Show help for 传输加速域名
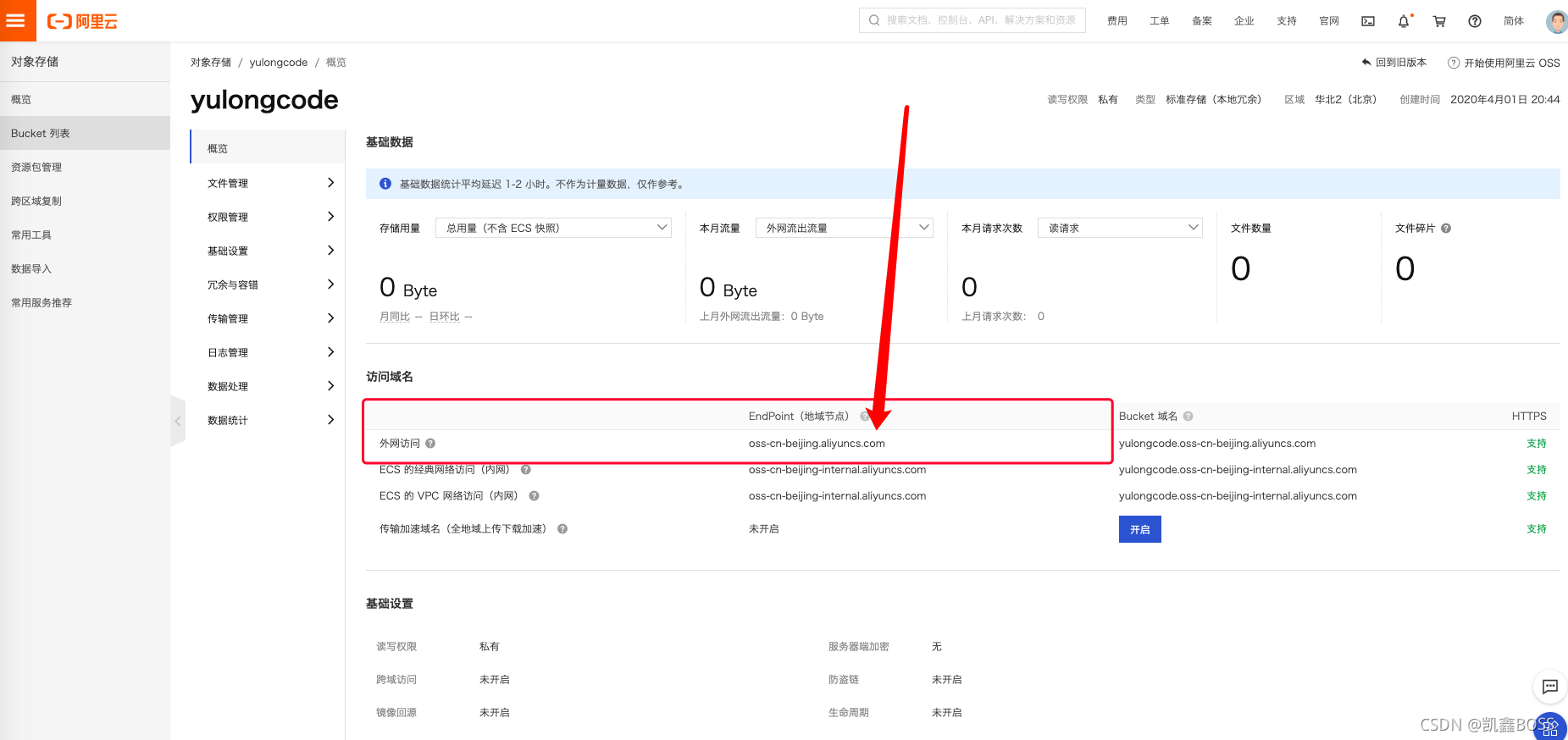The height and width of the screenshot is (740, 1568). [x=562, y=528]
